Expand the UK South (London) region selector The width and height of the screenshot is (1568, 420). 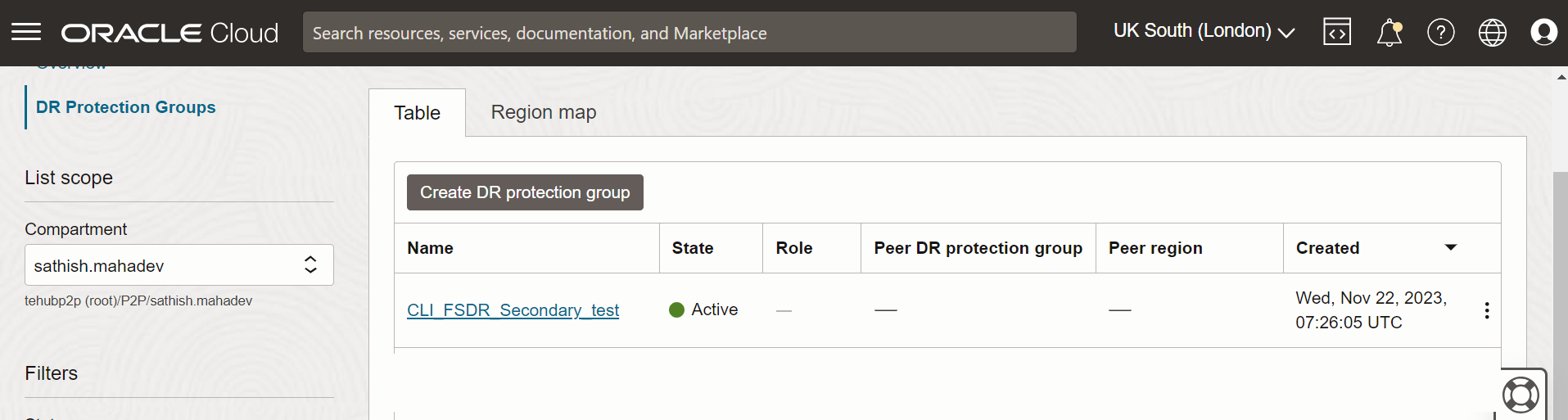click(x=1204, y=32)
